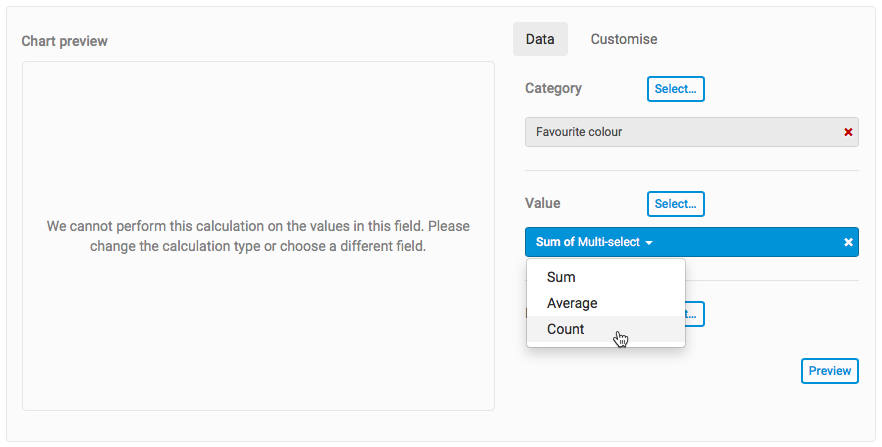Click Select… next to Category

pos(675,89)
